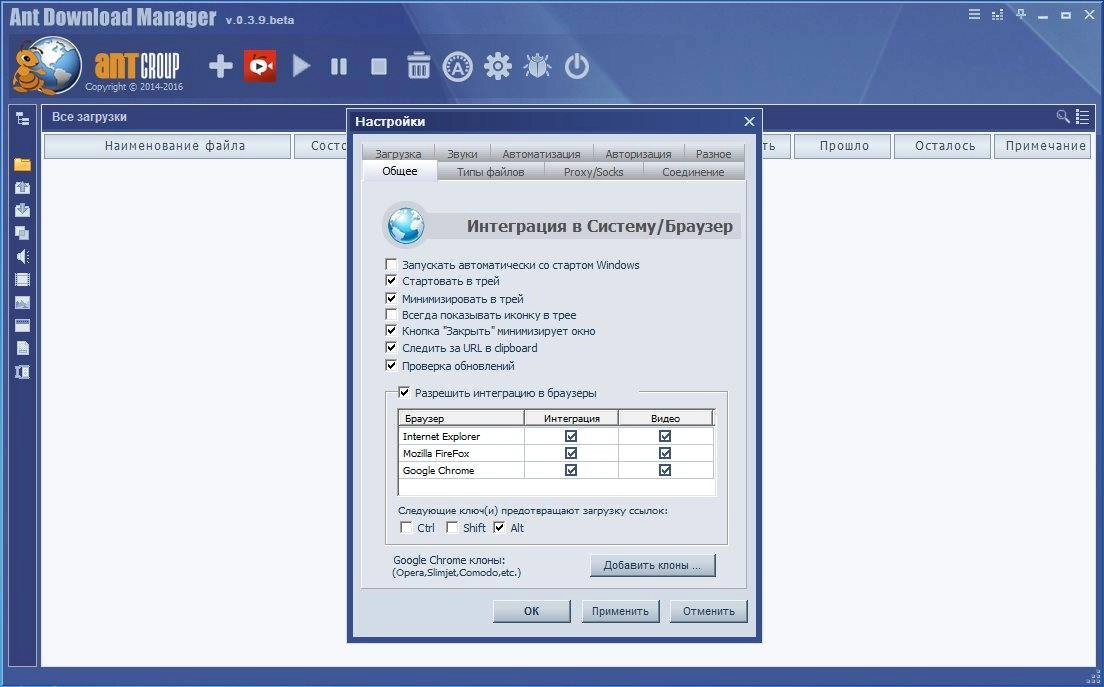Screen dimensions: 1104x687
Task: Enable 'Всегда показывать иконку в трее'
Action: [391, 315]
